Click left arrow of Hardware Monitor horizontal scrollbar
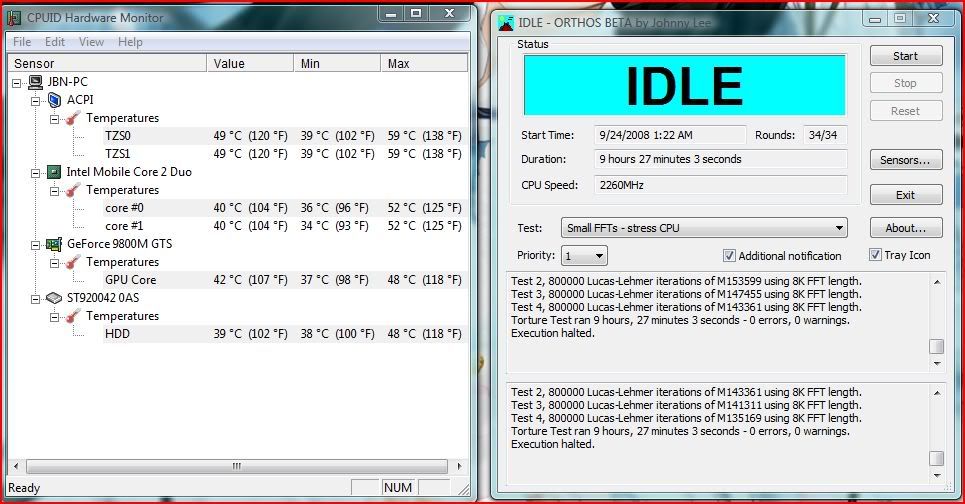The width and height of the screenshot is (965, 504). point(15,466)
